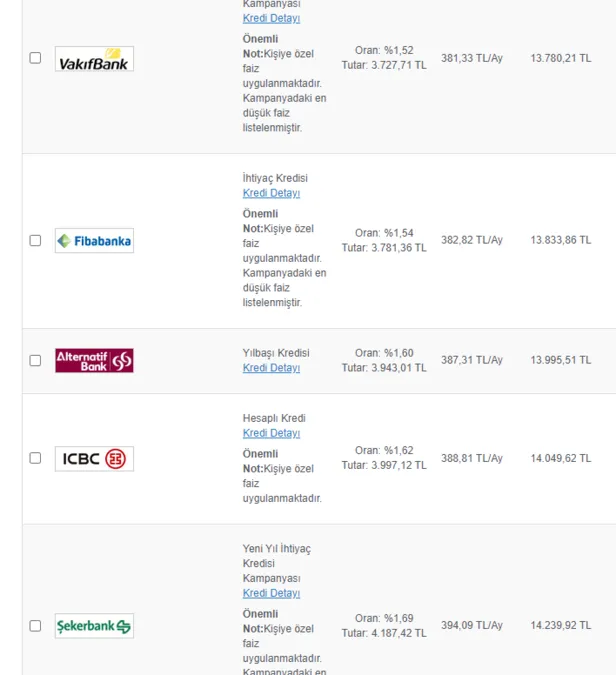The height and width of the screenshot is (675, 616).
Task: Open Kredi Detayı link for VakıfBank
Action: click(271, 18)
